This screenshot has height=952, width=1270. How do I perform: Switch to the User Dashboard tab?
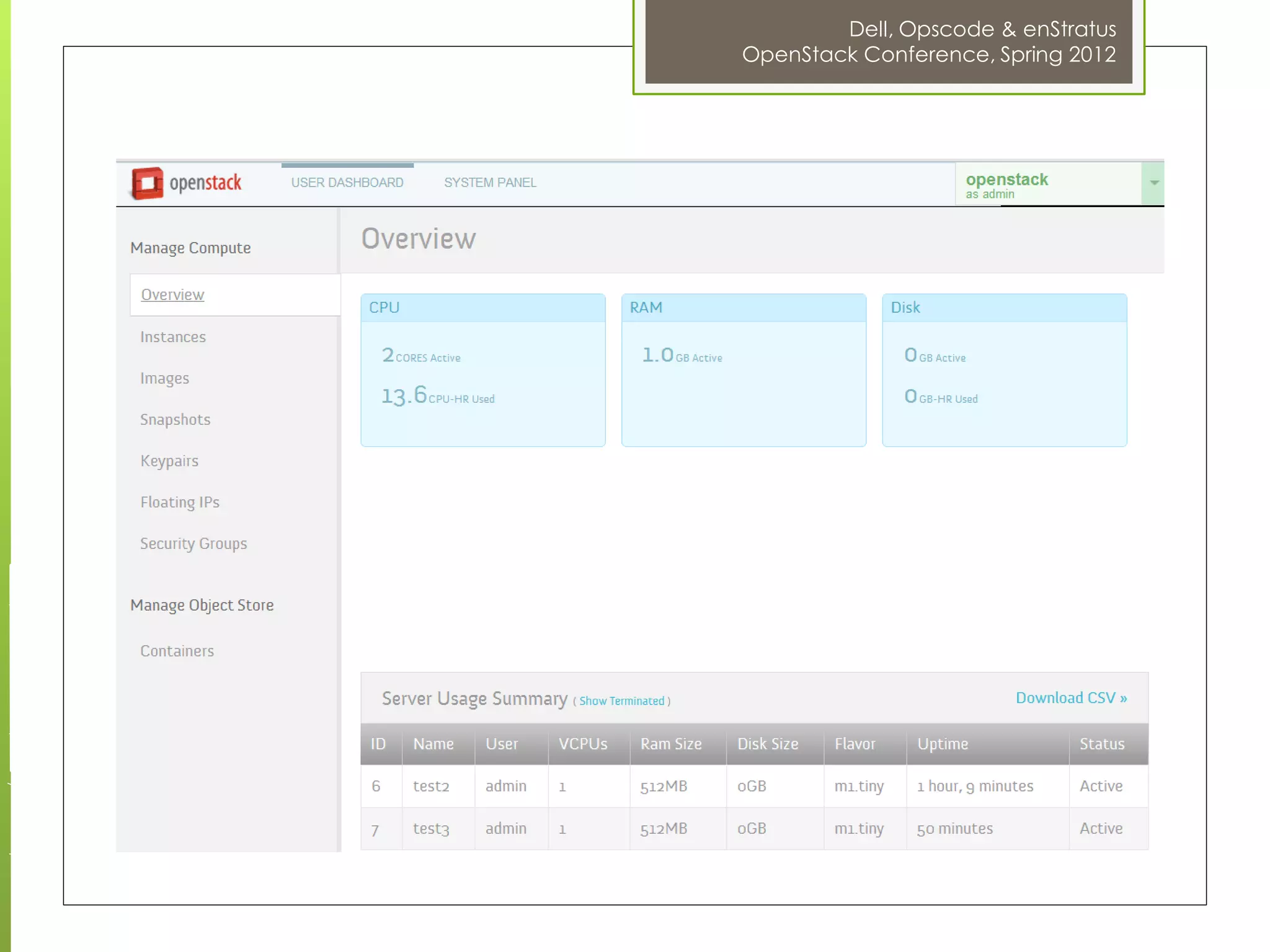[347, 183]
